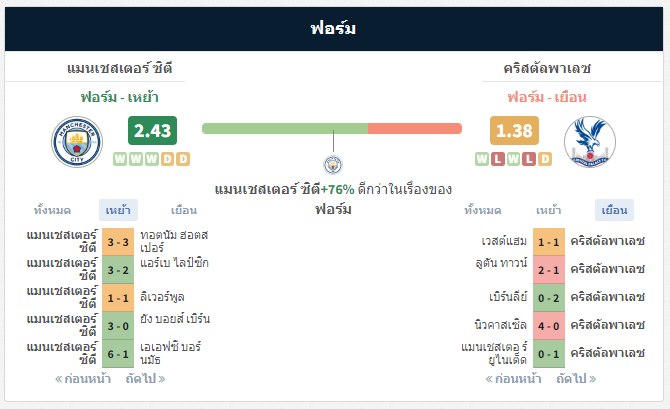
Task: Click small Manchester City badge under form bar
Action: (333, 165)
